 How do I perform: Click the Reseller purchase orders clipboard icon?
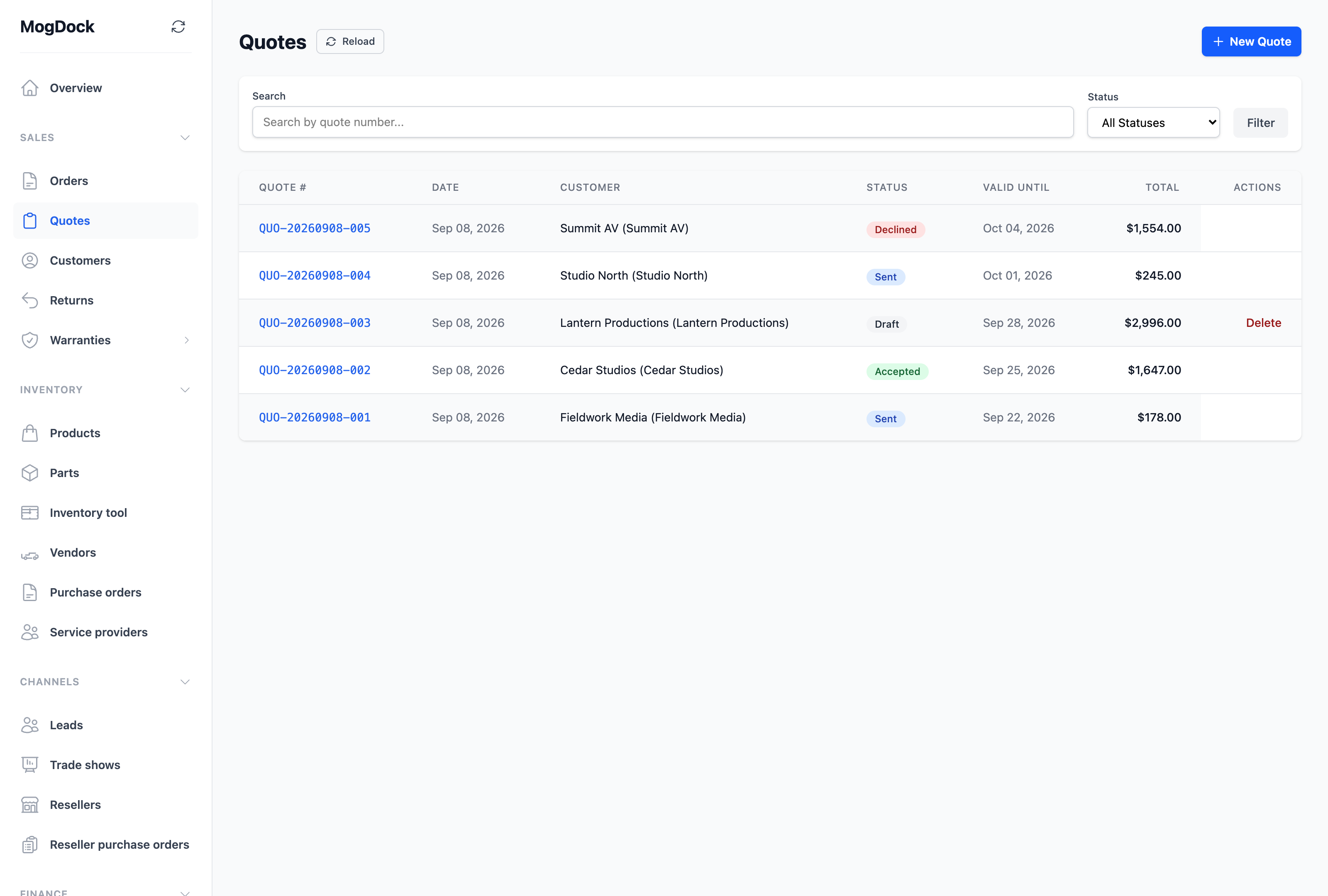coord(30,845)
